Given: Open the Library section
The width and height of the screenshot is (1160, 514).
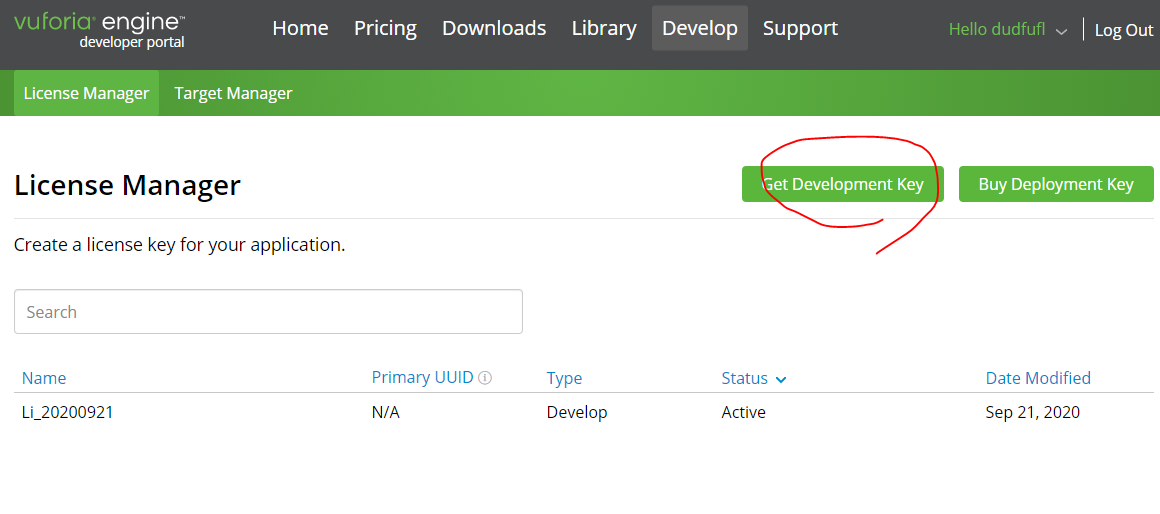Looking at the screenshot, I should coord(604,28).
